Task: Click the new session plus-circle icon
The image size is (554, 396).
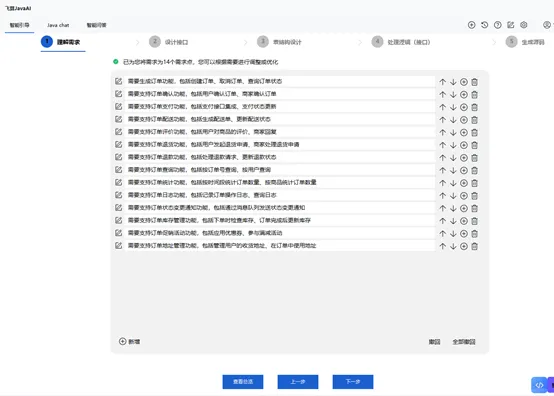Action: pyautogui.click(x=471, y=25)
